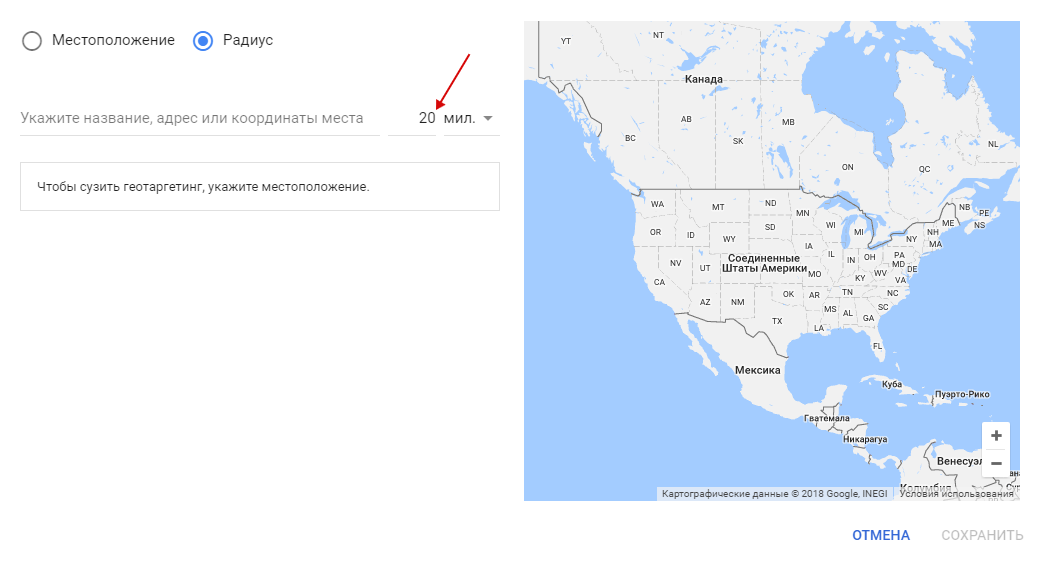The image size is (1040, 561).
Task: Click the dropdown arrow next to мил.
Action: 488,119
